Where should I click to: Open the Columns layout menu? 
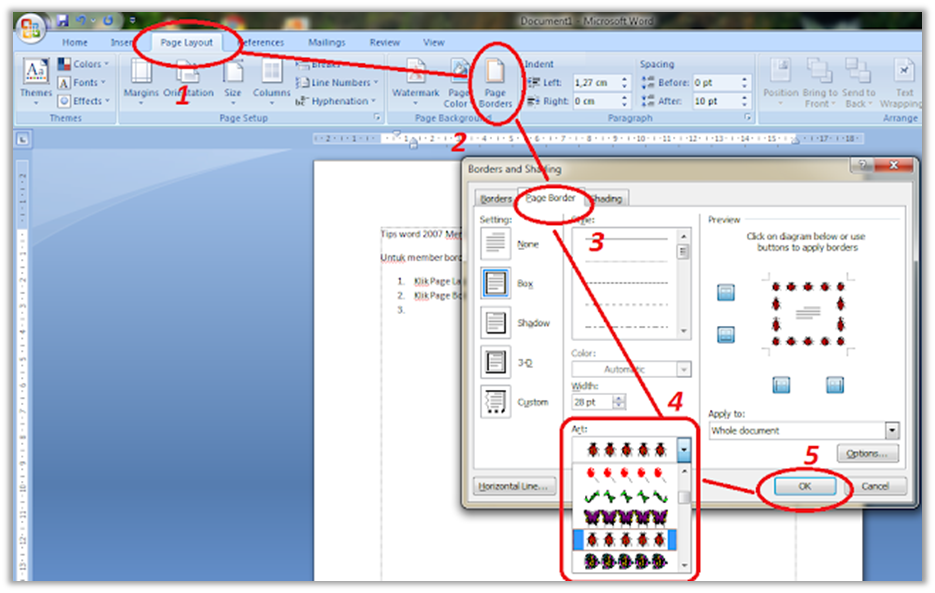coord(271,81)
